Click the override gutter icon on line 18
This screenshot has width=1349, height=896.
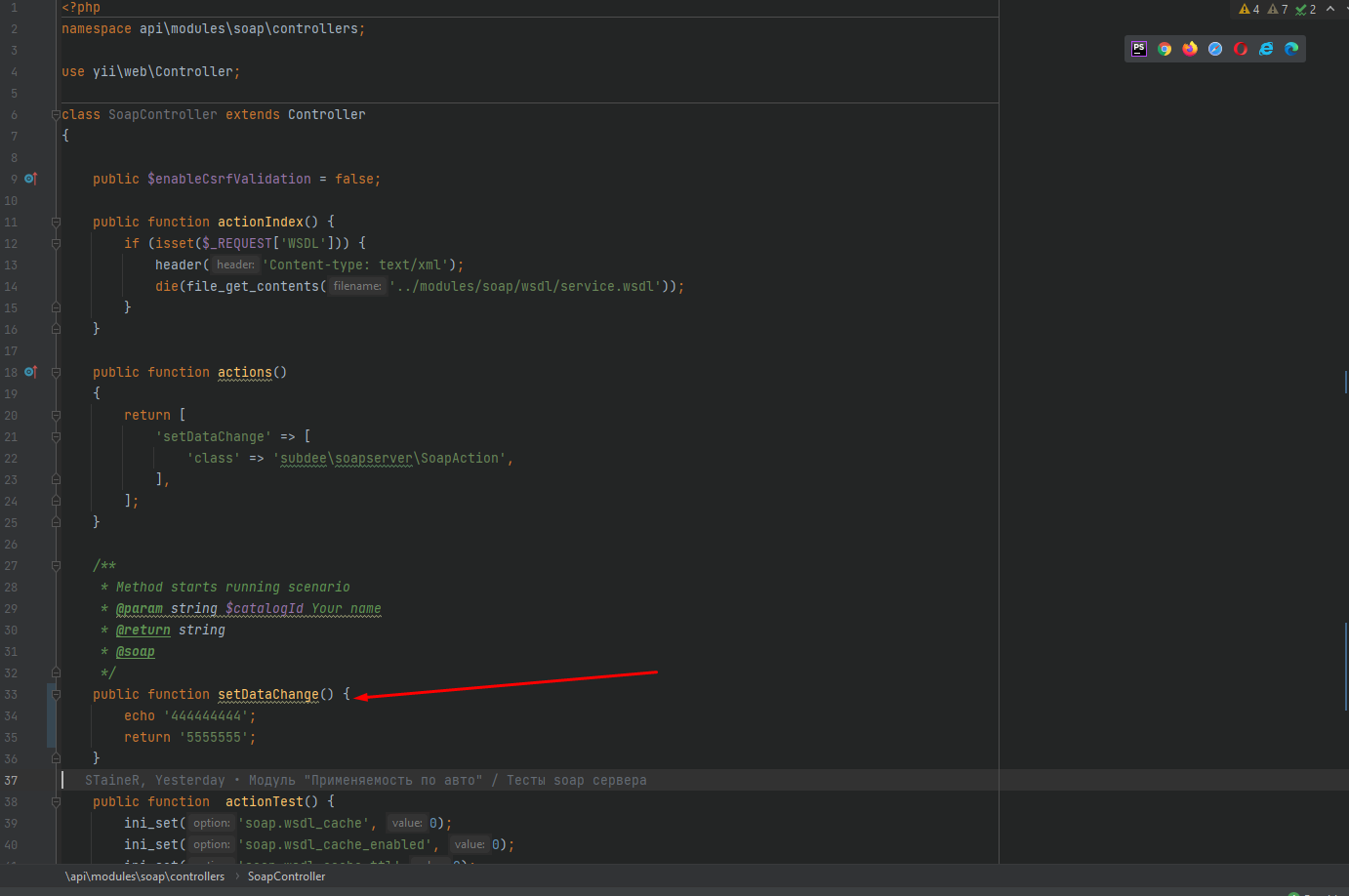coord(30,372)
